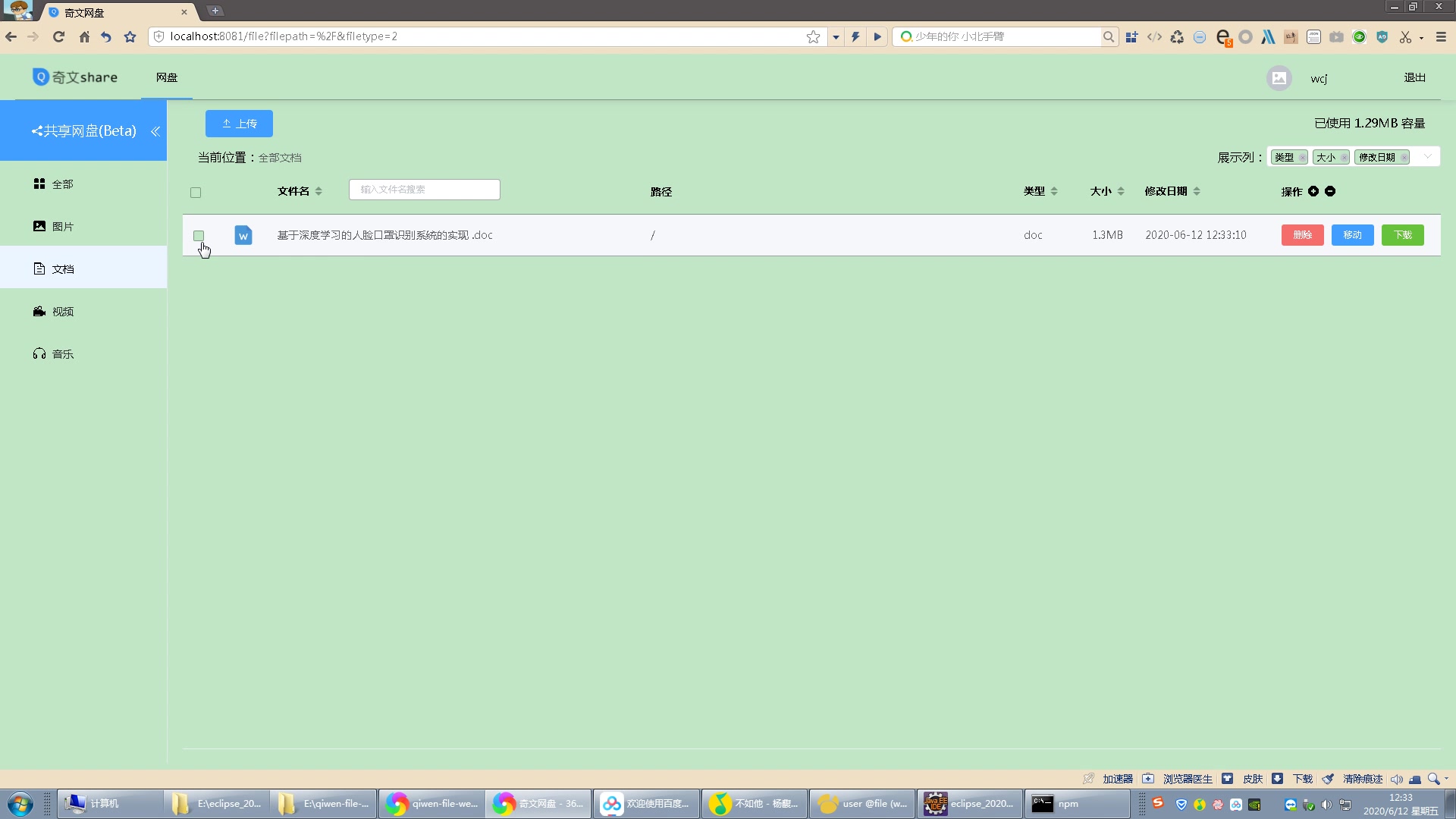This screenshot has width=1456, height=819.
Task: Sort by 修改日期 column arrows
Action: tap(1197, 191)
